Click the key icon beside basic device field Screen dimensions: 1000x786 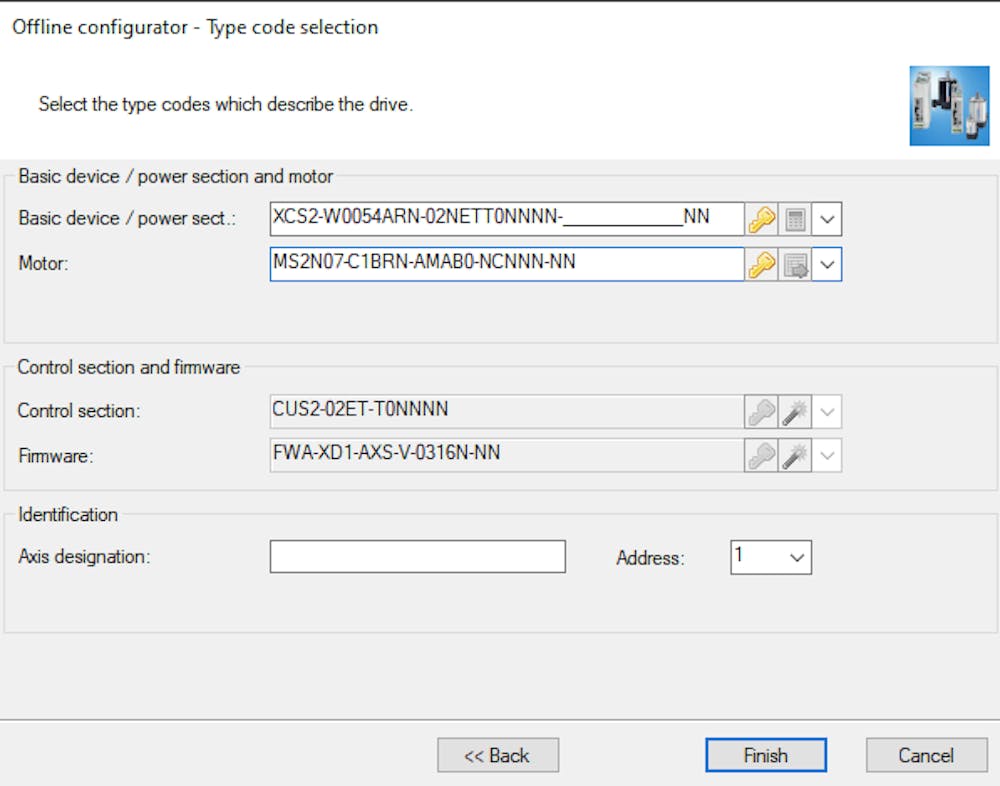click(761, 218)
